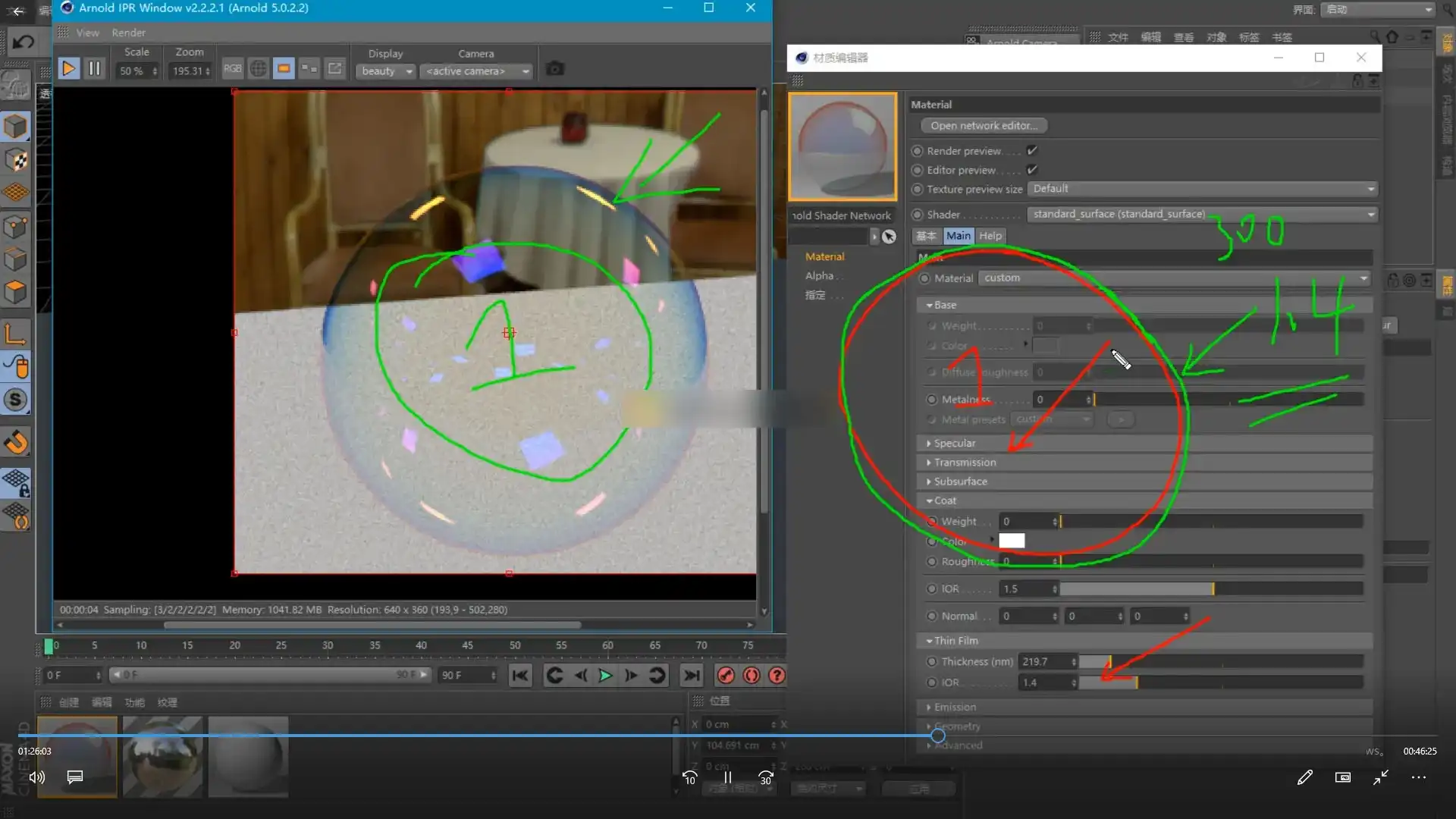1456x819 pixels.
Task: Switch to the Help tab
Action: [x=990, y=236]
